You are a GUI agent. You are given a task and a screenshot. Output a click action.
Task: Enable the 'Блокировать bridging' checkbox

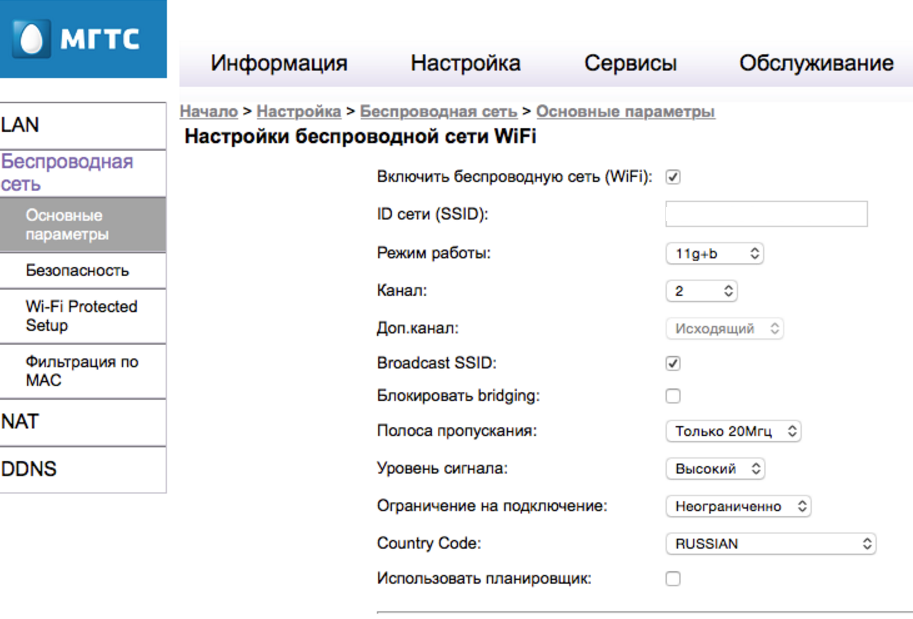(x=673, y=396)
